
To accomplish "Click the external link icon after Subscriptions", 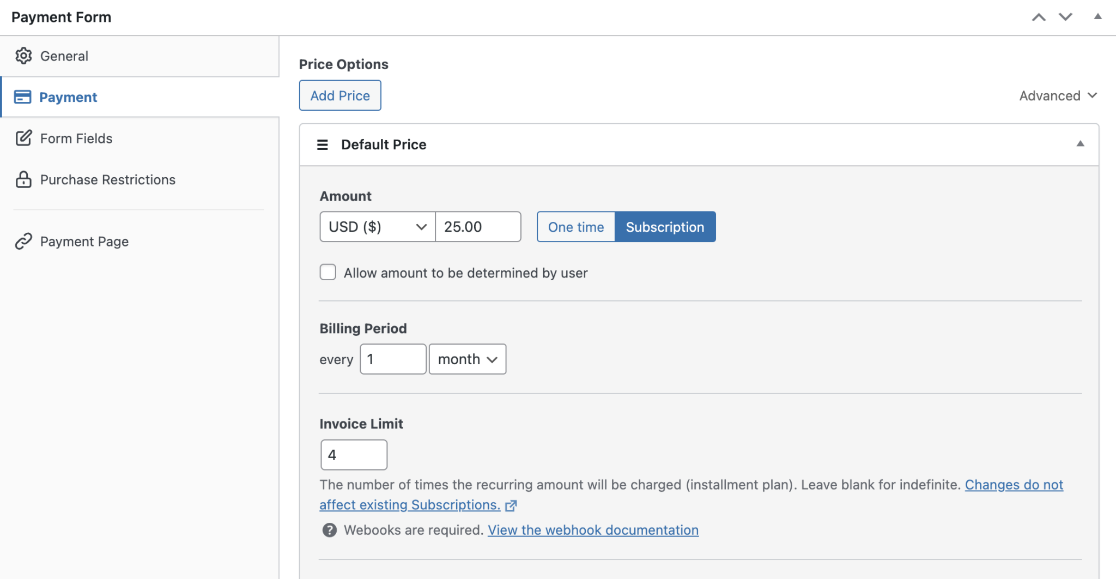I will pos(511,506).
